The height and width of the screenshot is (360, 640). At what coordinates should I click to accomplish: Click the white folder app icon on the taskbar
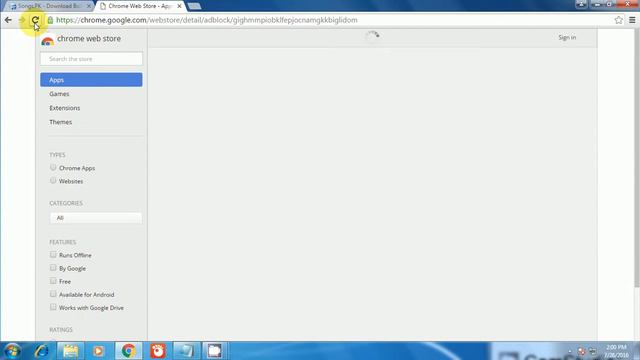214,351
